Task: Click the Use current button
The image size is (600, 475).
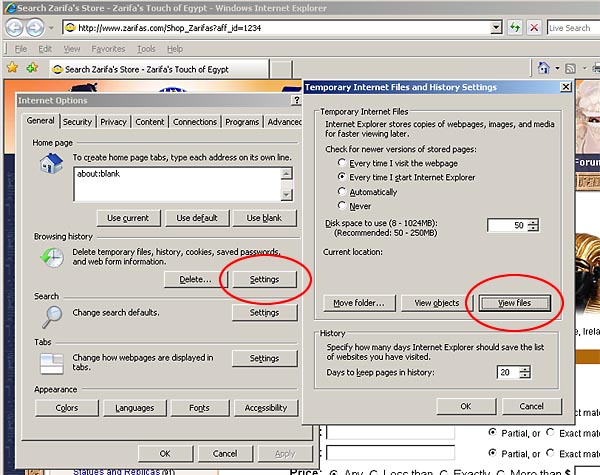Action: click(128, 218)
